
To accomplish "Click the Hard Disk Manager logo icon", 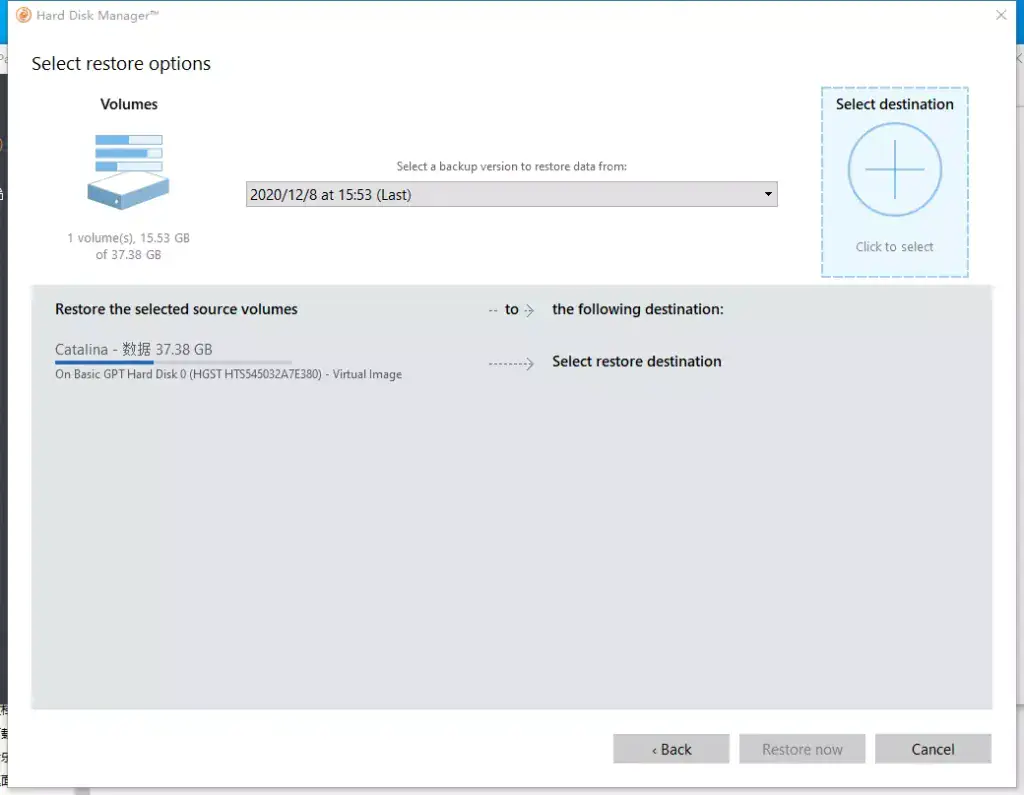I will pyautogui.click(x=24, y=15).
